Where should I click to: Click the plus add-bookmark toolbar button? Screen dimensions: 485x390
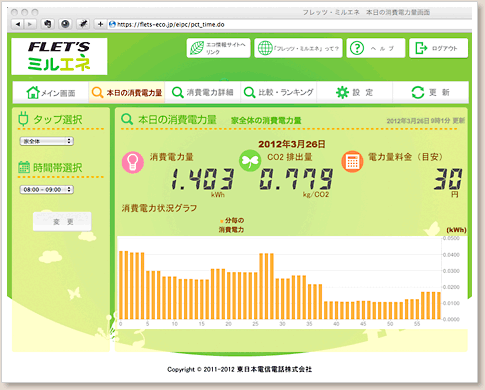(x=100, y=24)
